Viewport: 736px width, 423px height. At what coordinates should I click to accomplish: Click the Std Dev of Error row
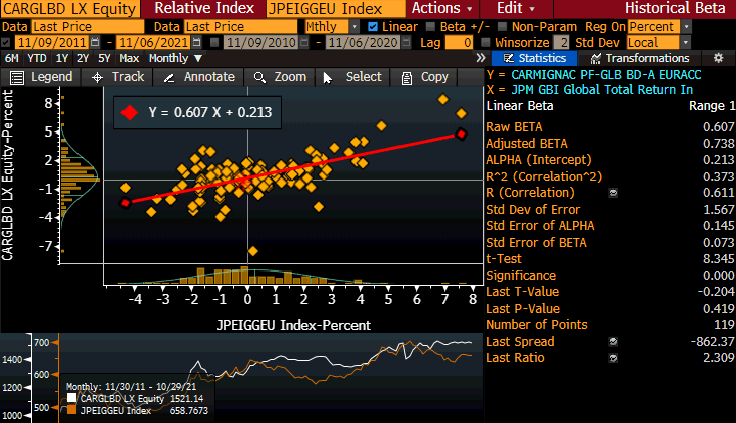tap(610, 210)
